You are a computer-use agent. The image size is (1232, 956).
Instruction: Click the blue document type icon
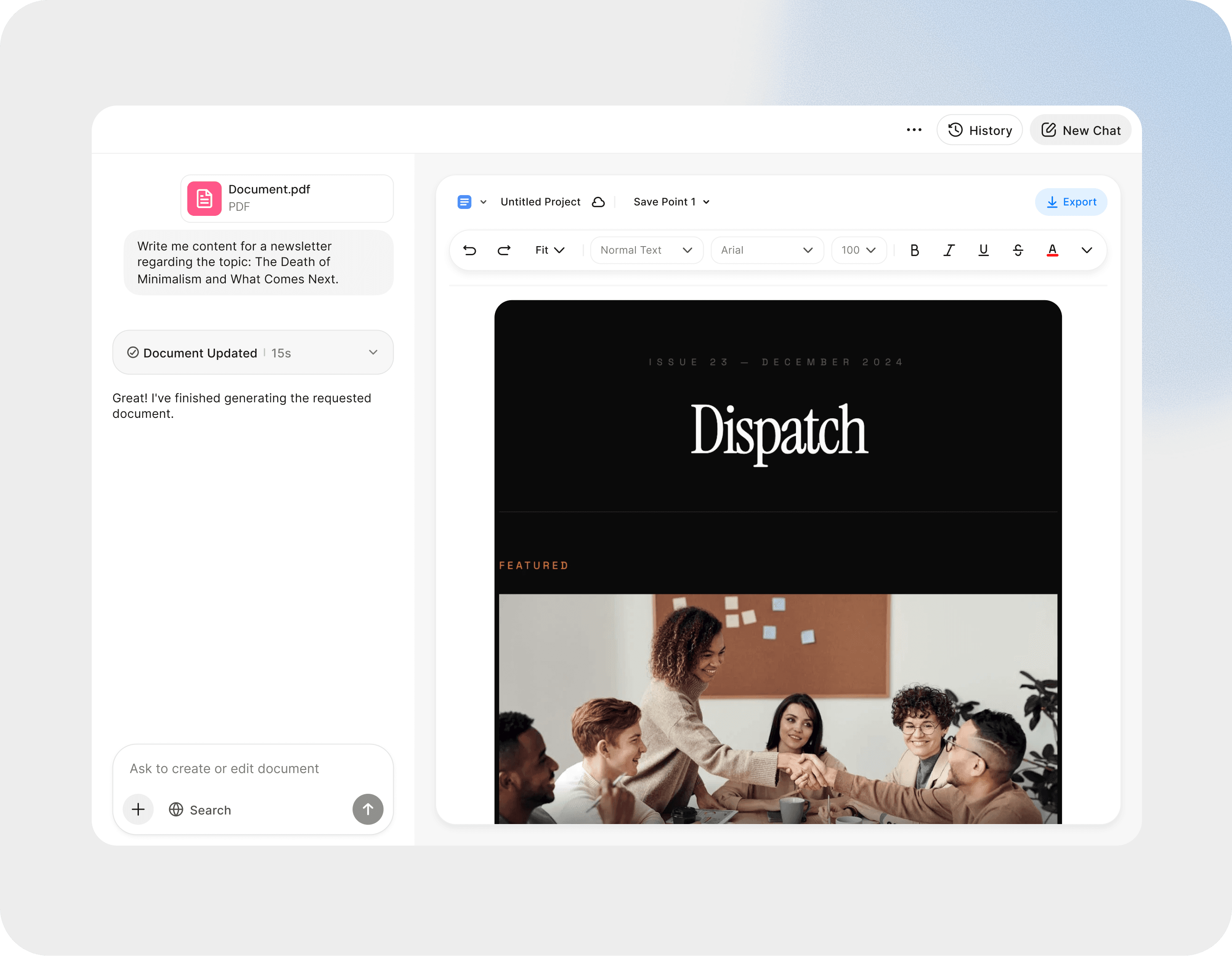[x=464, y=202]
